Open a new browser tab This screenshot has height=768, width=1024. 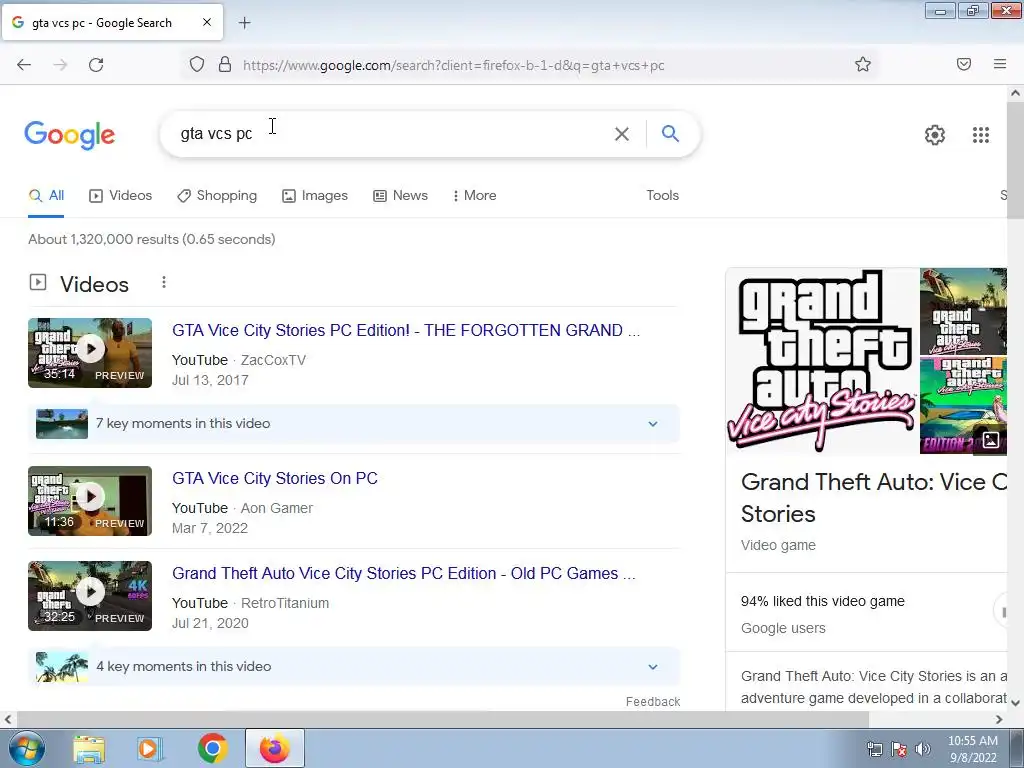(x=244, y=23)
